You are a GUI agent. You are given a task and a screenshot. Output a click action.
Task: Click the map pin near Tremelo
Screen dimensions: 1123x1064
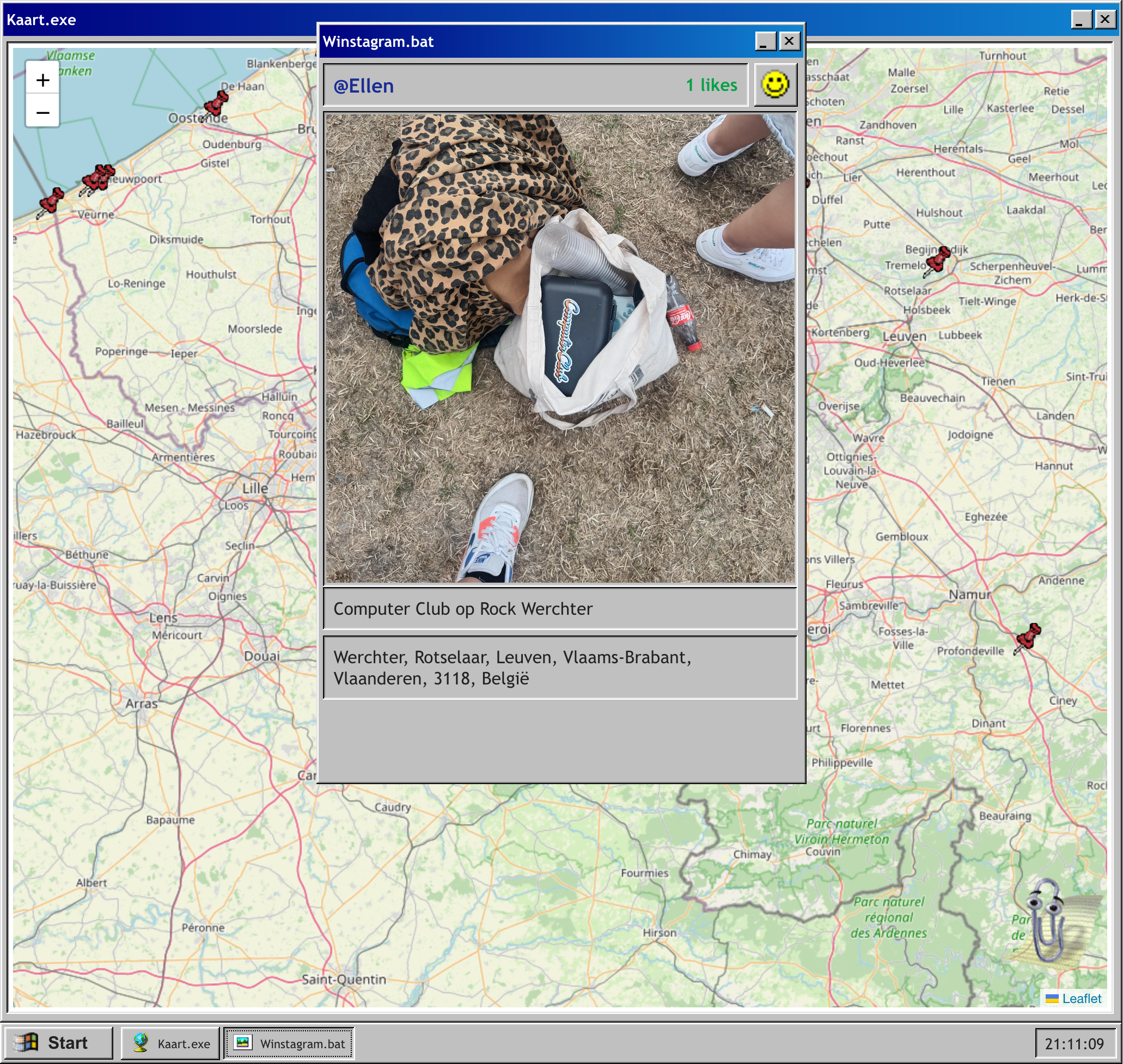click(937, 261)
